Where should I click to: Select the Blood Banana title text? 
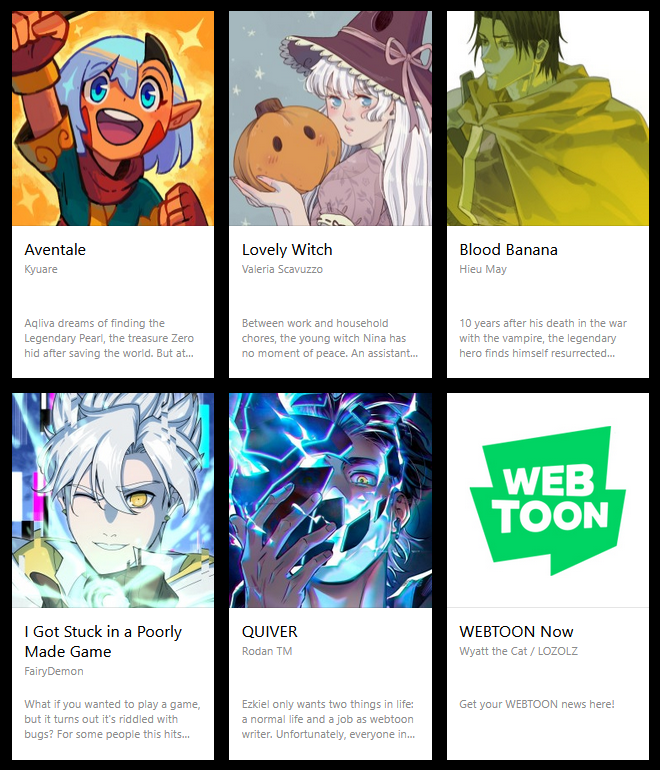(508, 249)
